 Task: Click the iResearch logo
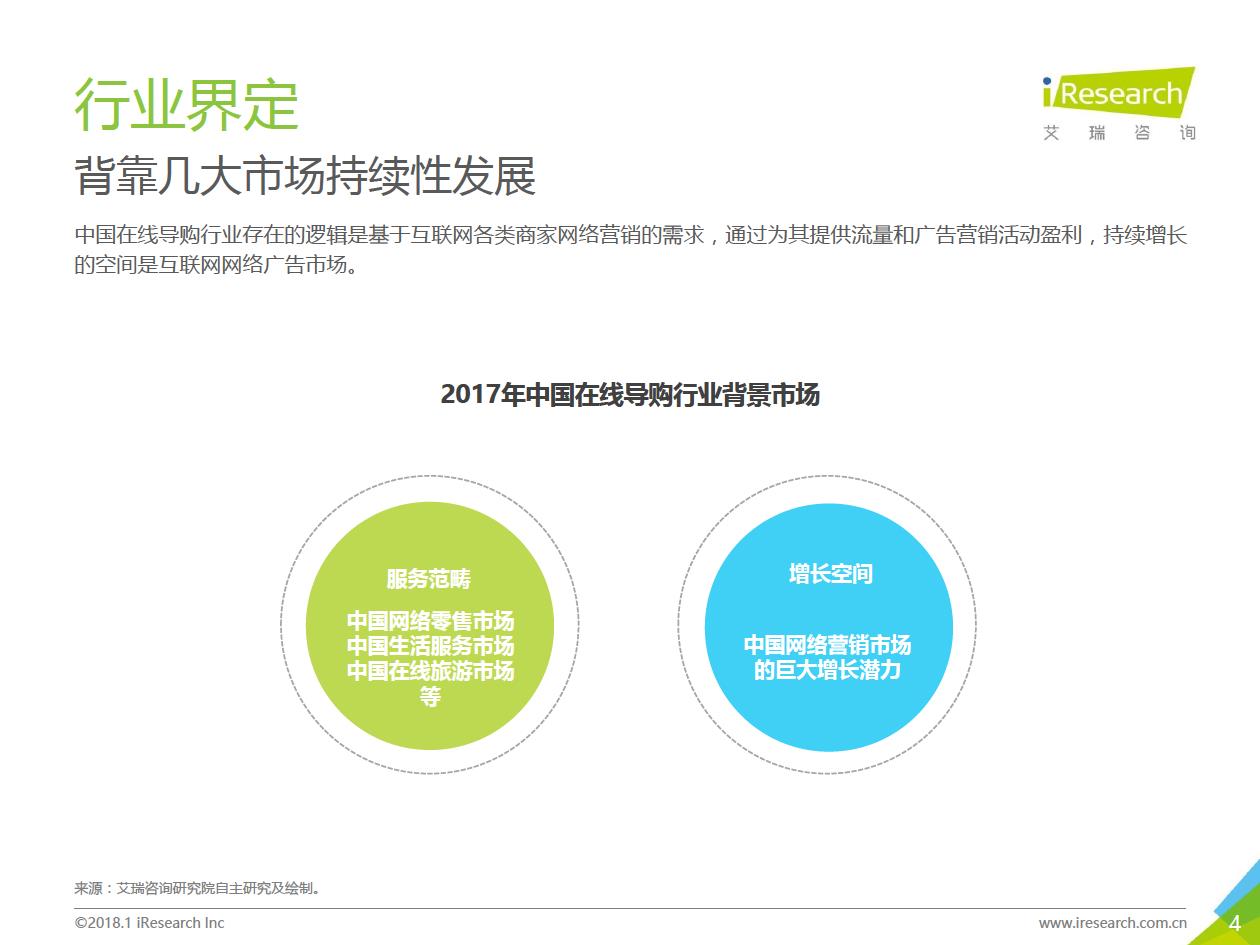point(1118,94)
